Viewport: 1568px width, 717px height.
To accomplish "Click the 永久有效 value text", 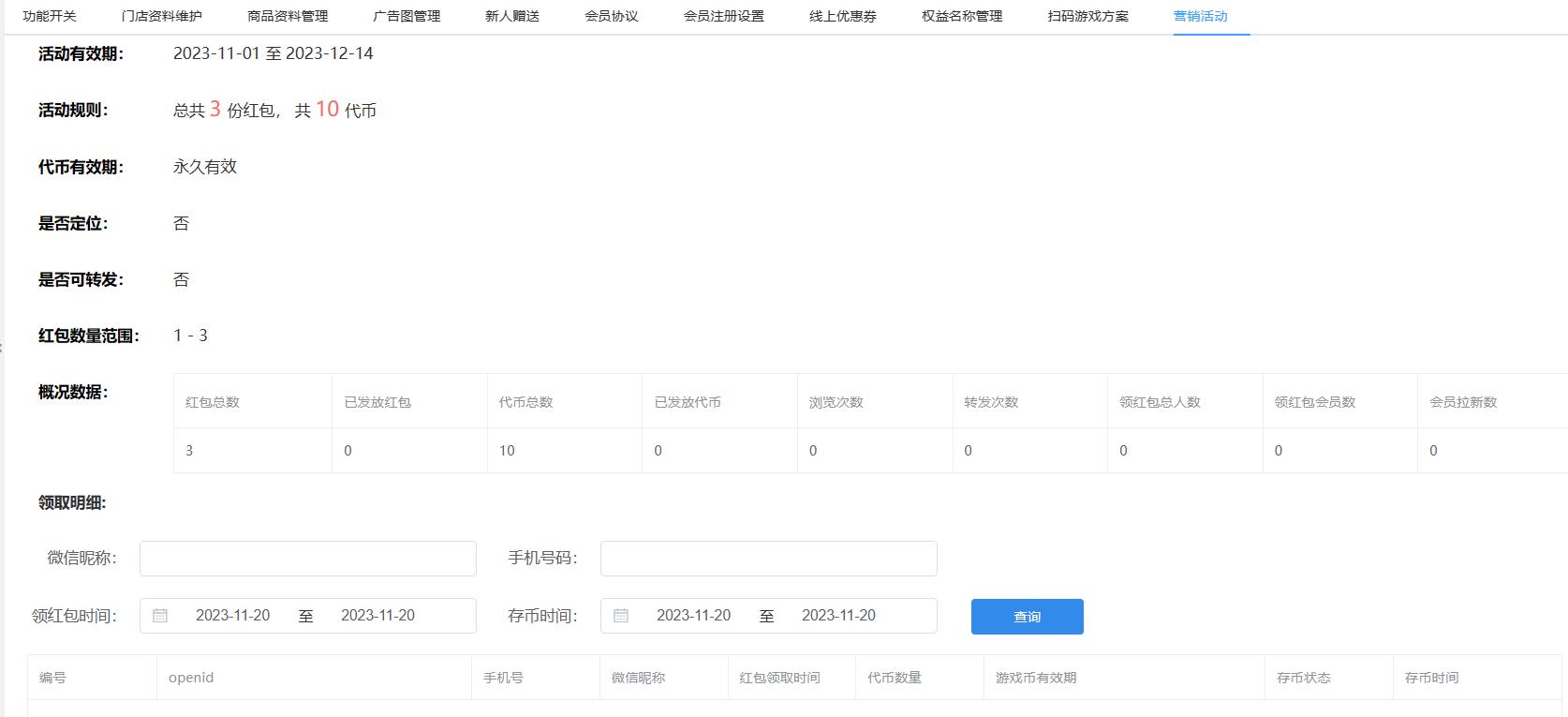I will pyautogui.click(x=205, y=167).
